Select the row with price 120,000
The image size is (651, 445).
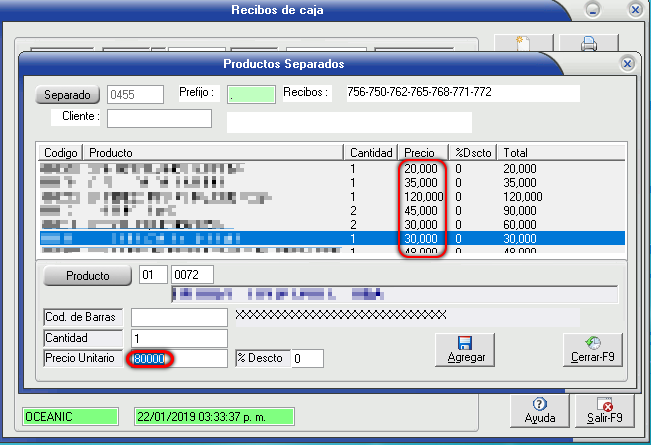[x=300, y=197]
